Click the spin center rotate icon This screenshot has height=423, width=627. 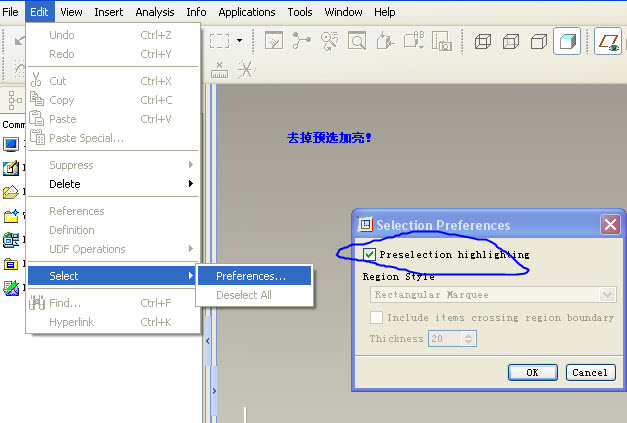[x=329, y=40]
